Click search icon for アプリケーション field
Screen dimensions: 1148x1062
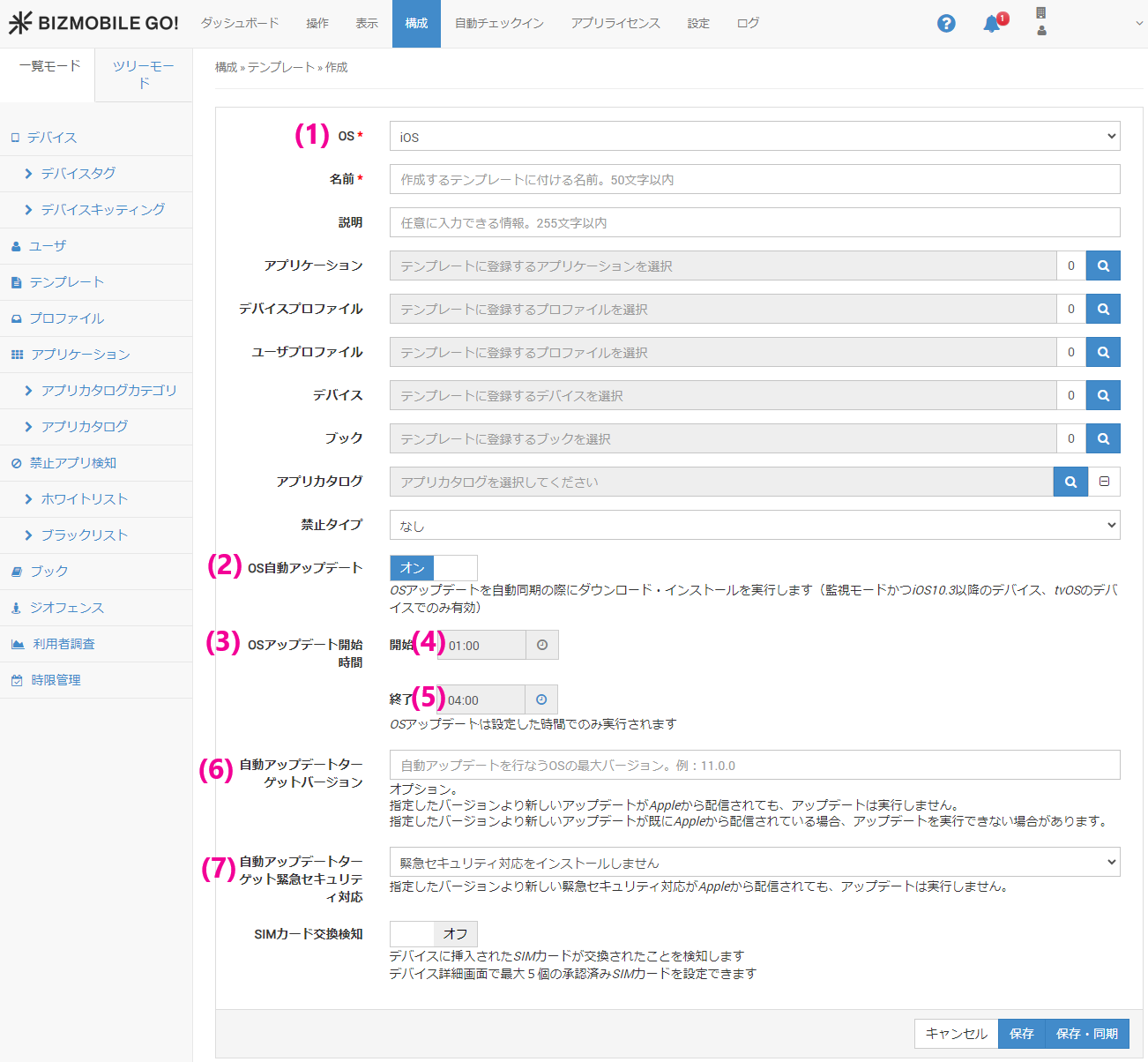1103,265
